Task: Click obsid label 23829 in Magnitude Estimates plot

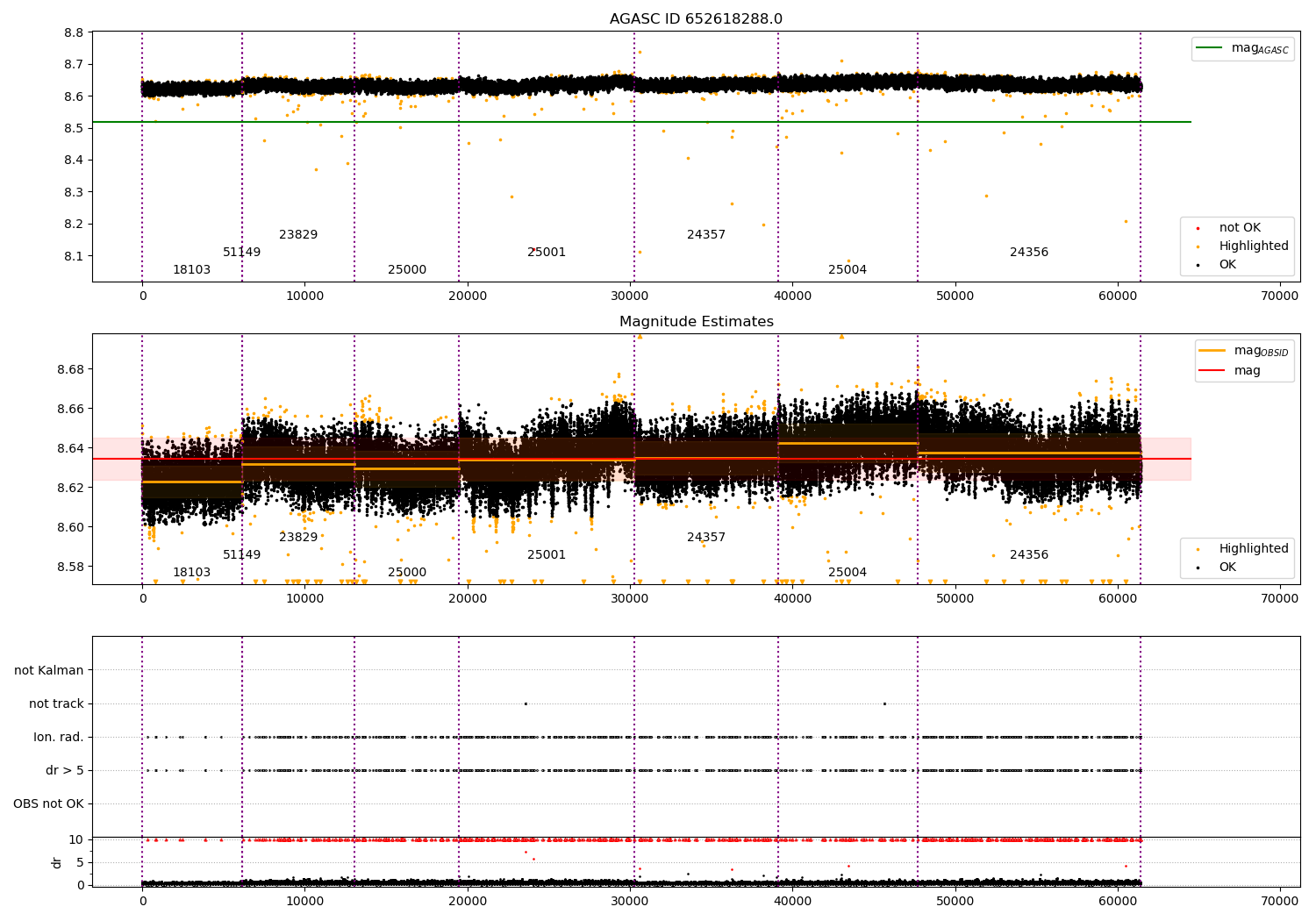Action: point(298,538)
